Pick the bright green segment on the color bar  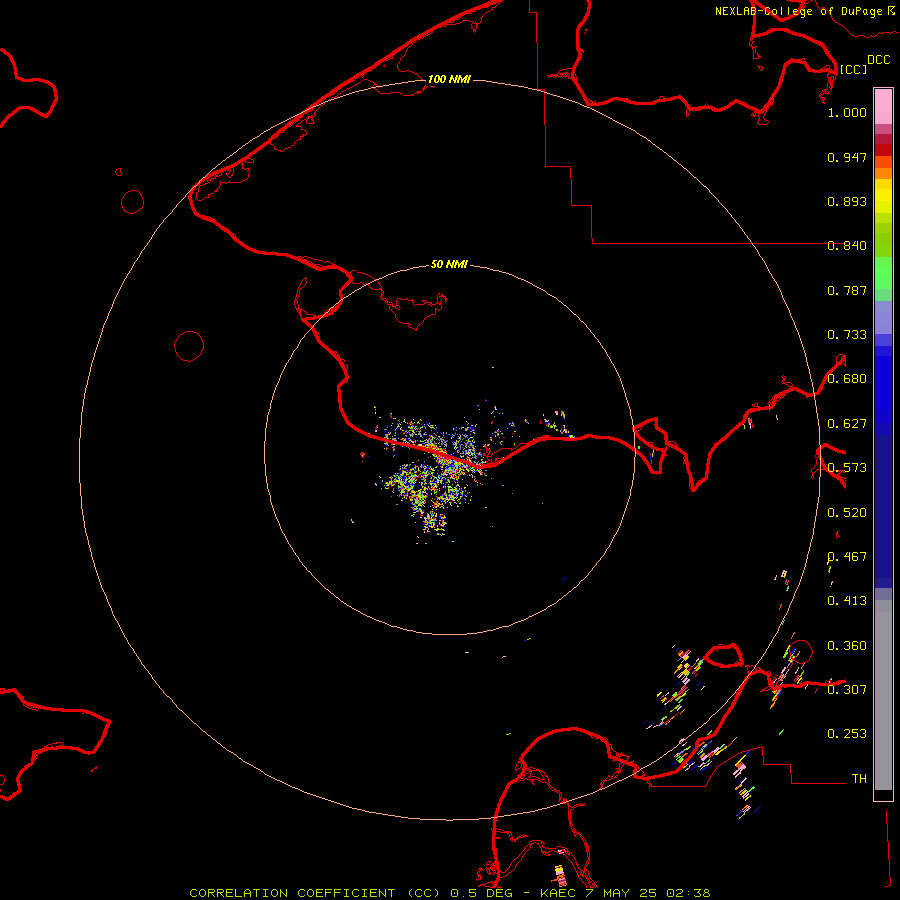coord(883,273)
